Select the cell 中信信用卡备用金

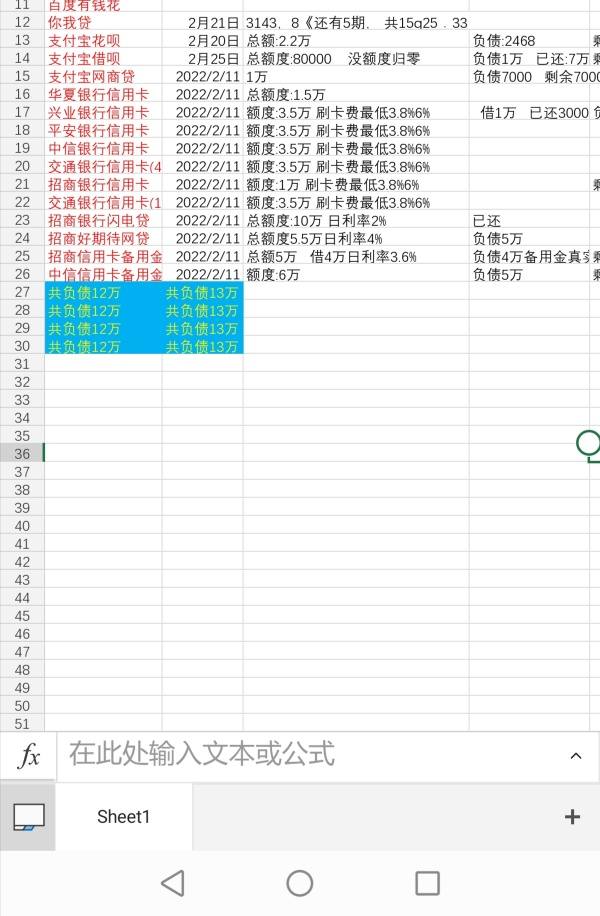pyautogui.click(x=103, y=275)
